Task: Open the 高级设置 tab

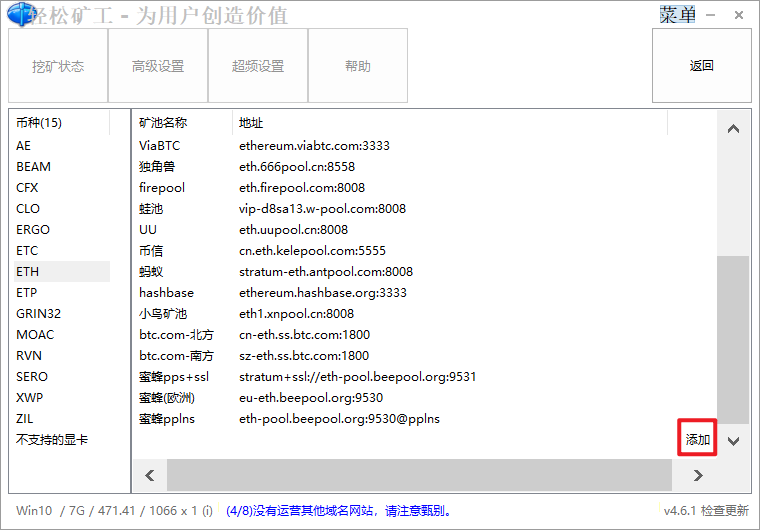Action: click(x=158, y=66)
